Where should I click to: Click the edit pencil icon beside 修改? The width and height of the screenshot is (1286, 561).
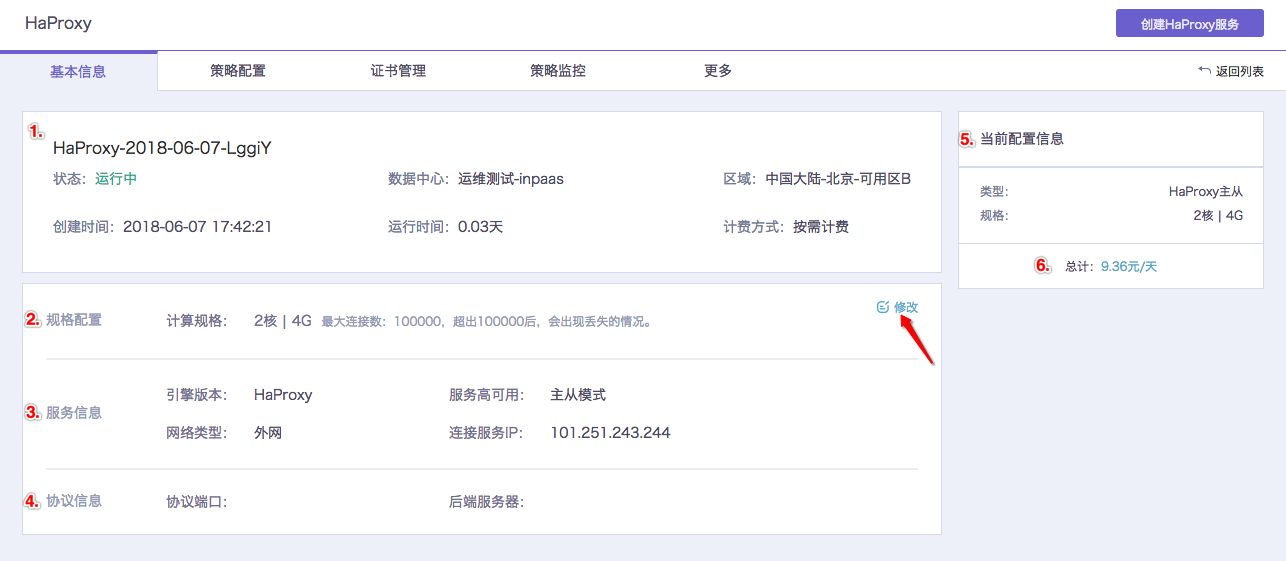pos(882,307)
